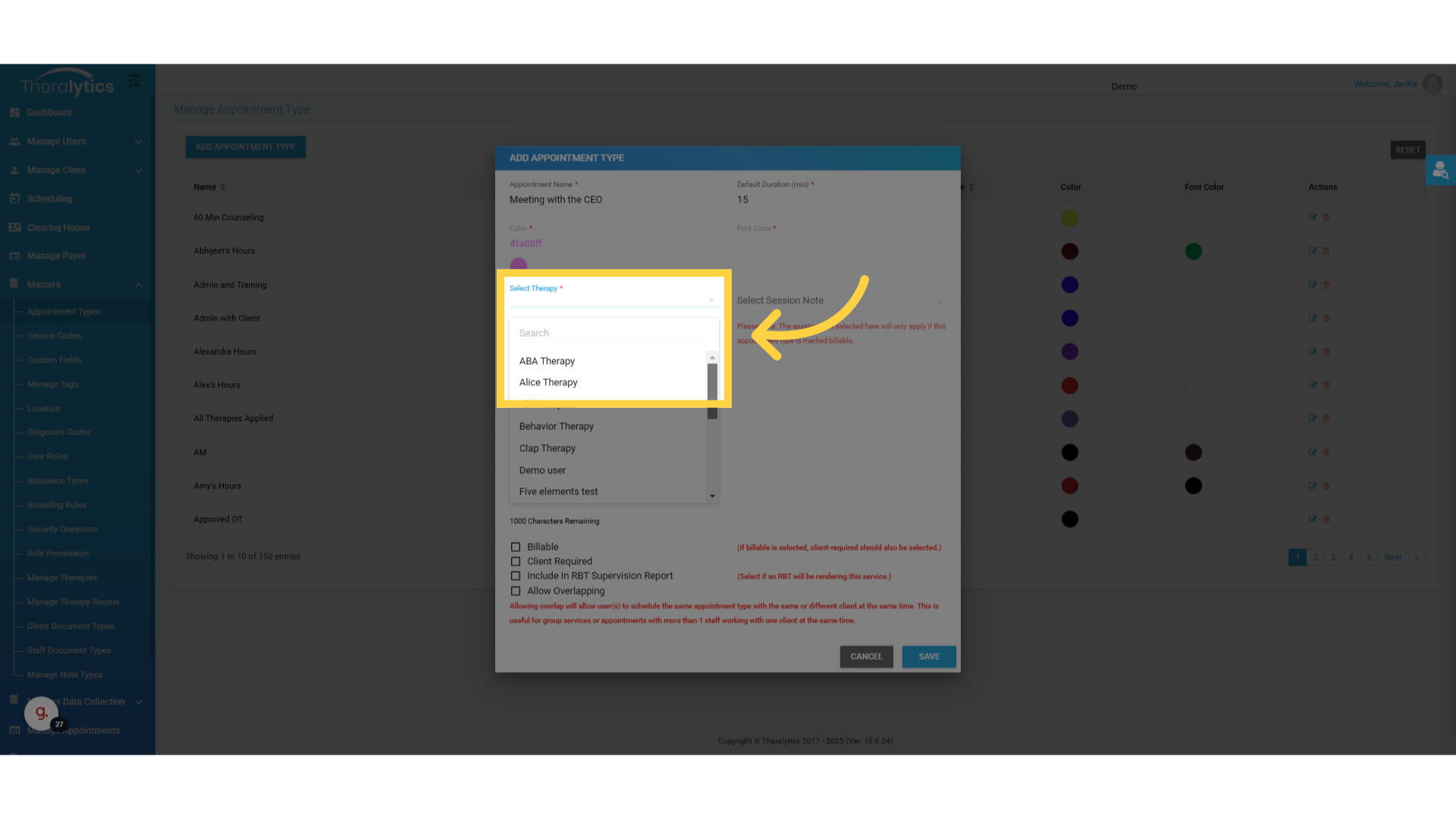Click the user search floating icon
The height and width of the screenshot is (819, 1456).
(1439, 171)
